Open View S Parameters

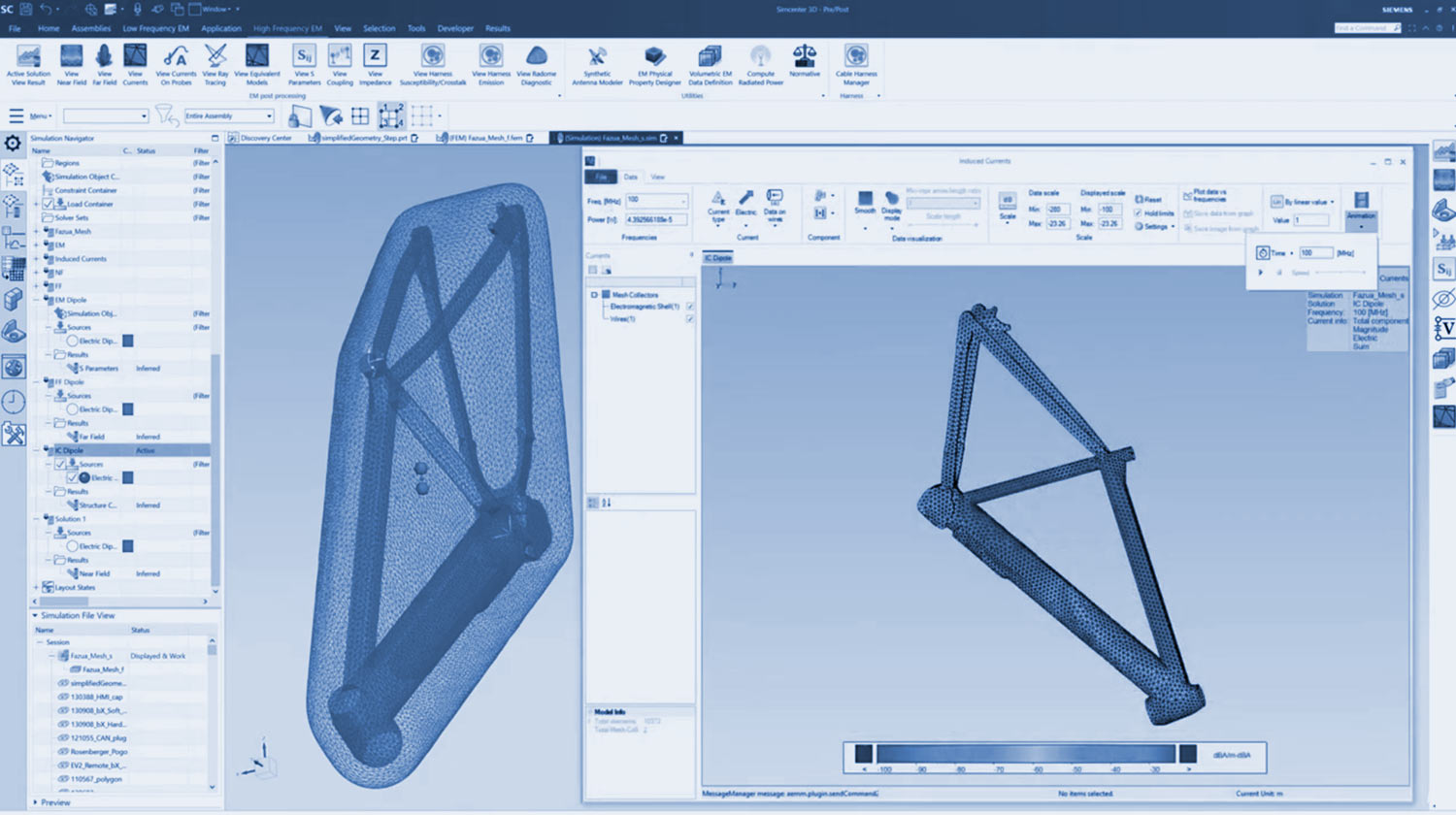[x=304, y=64]
